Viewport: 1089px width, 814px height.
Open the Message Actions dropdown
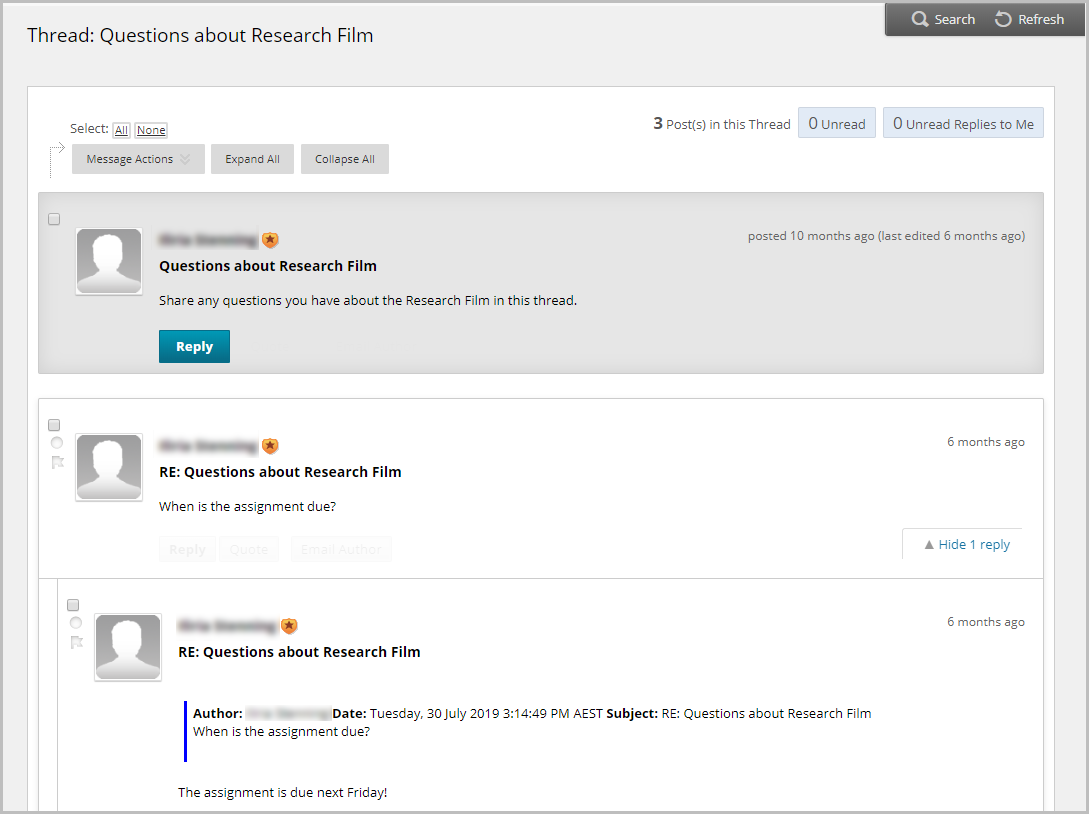[138, 158]
